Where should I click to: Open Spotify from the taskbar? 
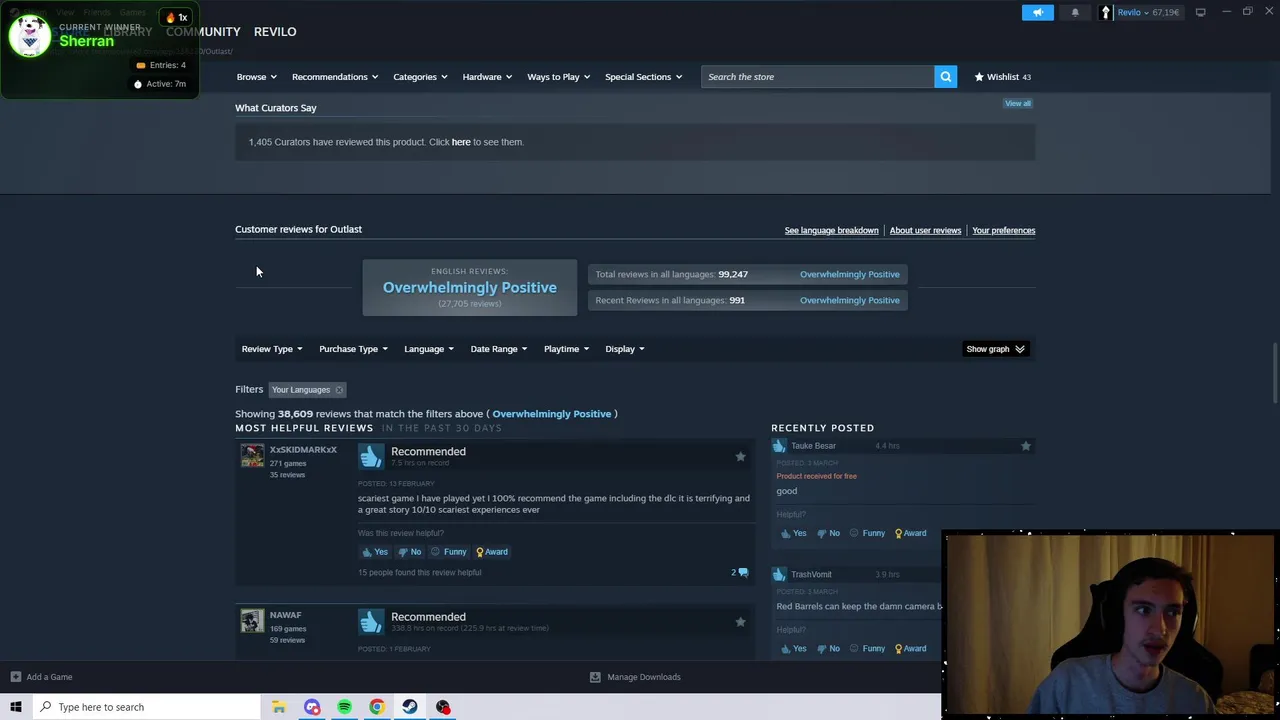coord(344,707)
